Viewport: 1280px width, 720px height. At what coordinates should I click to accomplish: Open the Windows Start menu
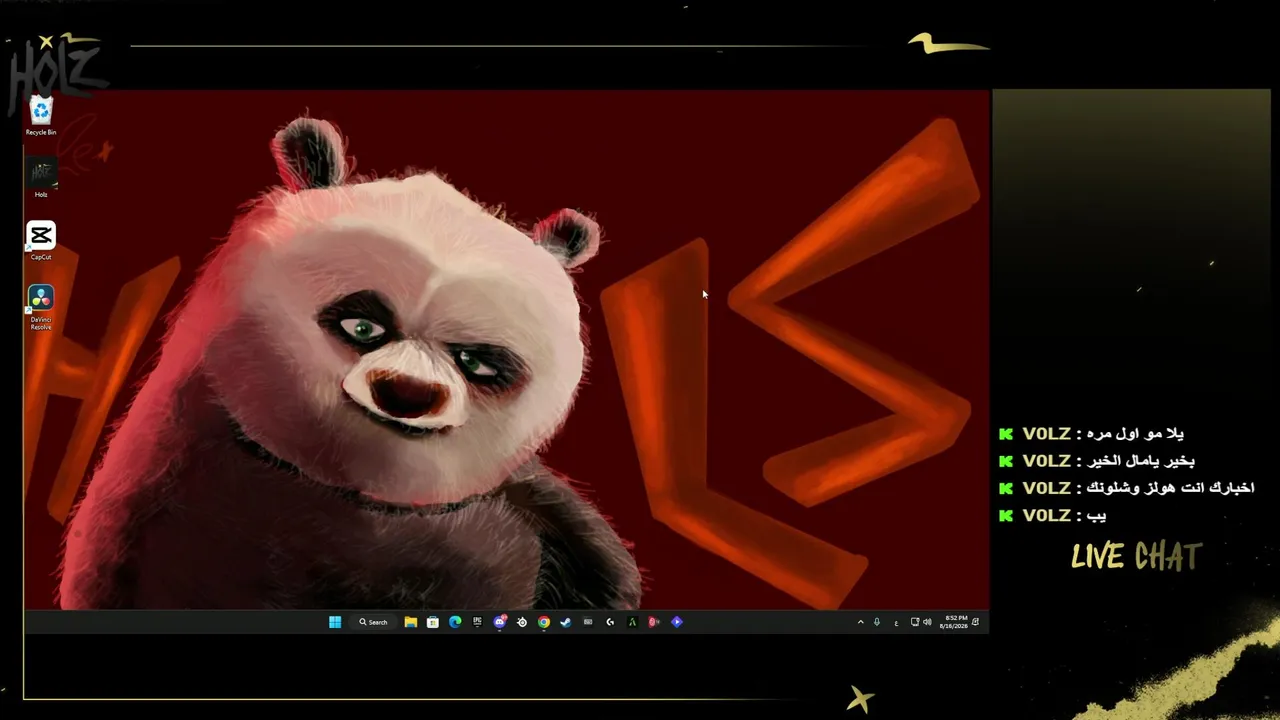click(335, 622)
